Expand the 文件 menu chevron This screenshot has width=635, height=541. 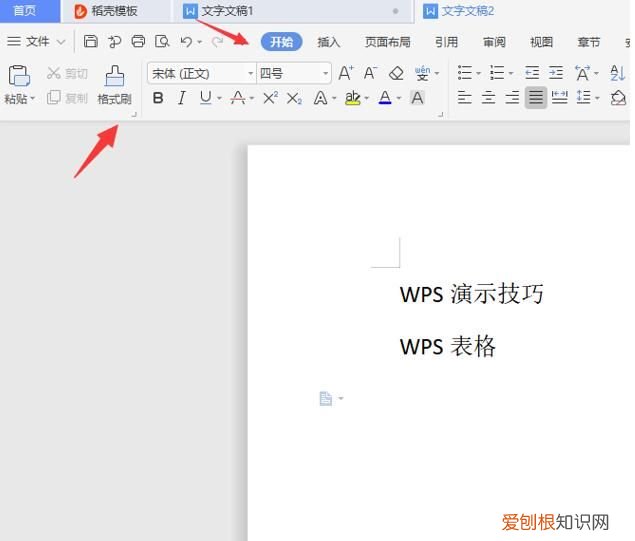61,42
